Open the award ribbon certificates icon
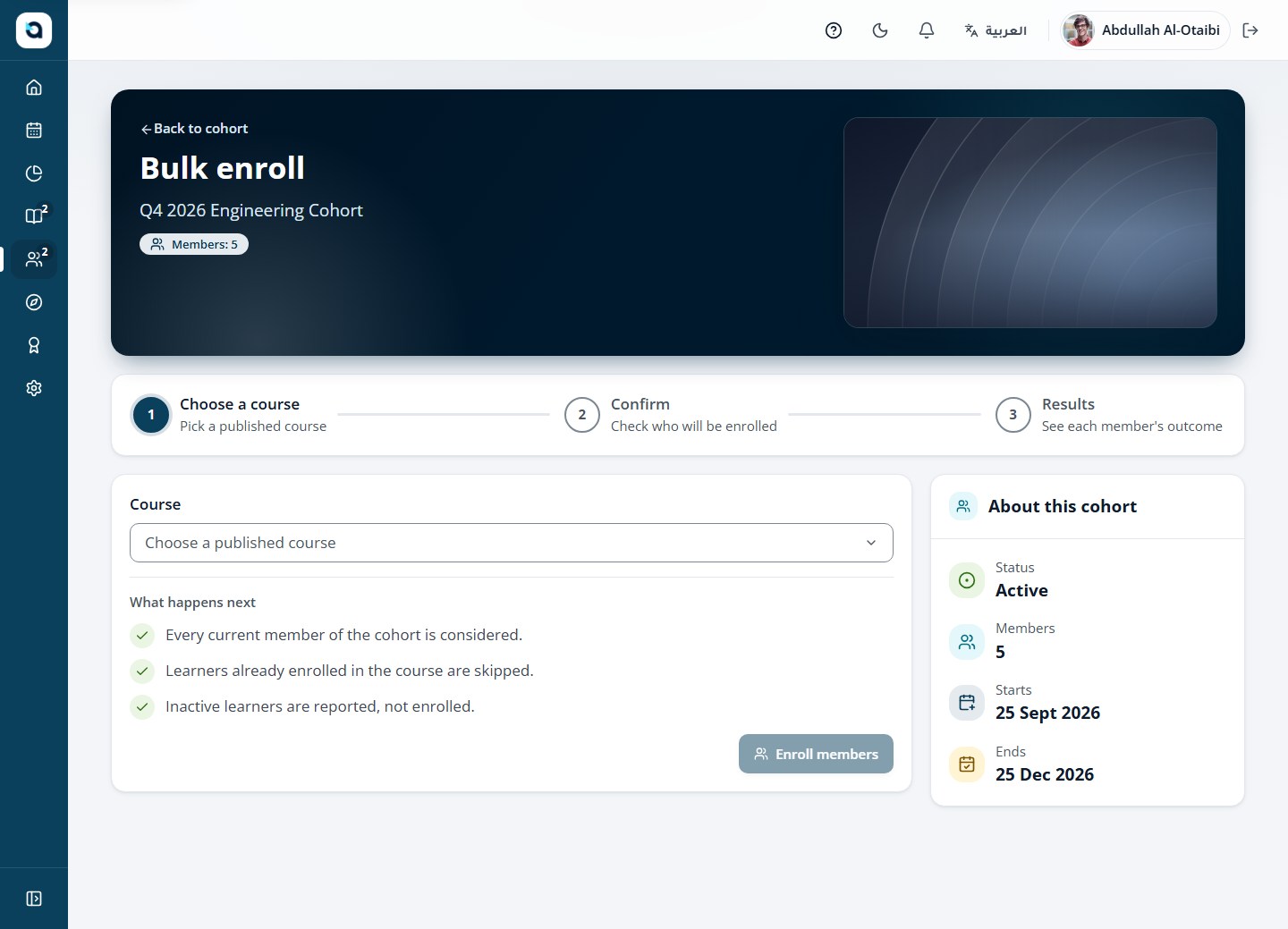 [x=34, y=345]
